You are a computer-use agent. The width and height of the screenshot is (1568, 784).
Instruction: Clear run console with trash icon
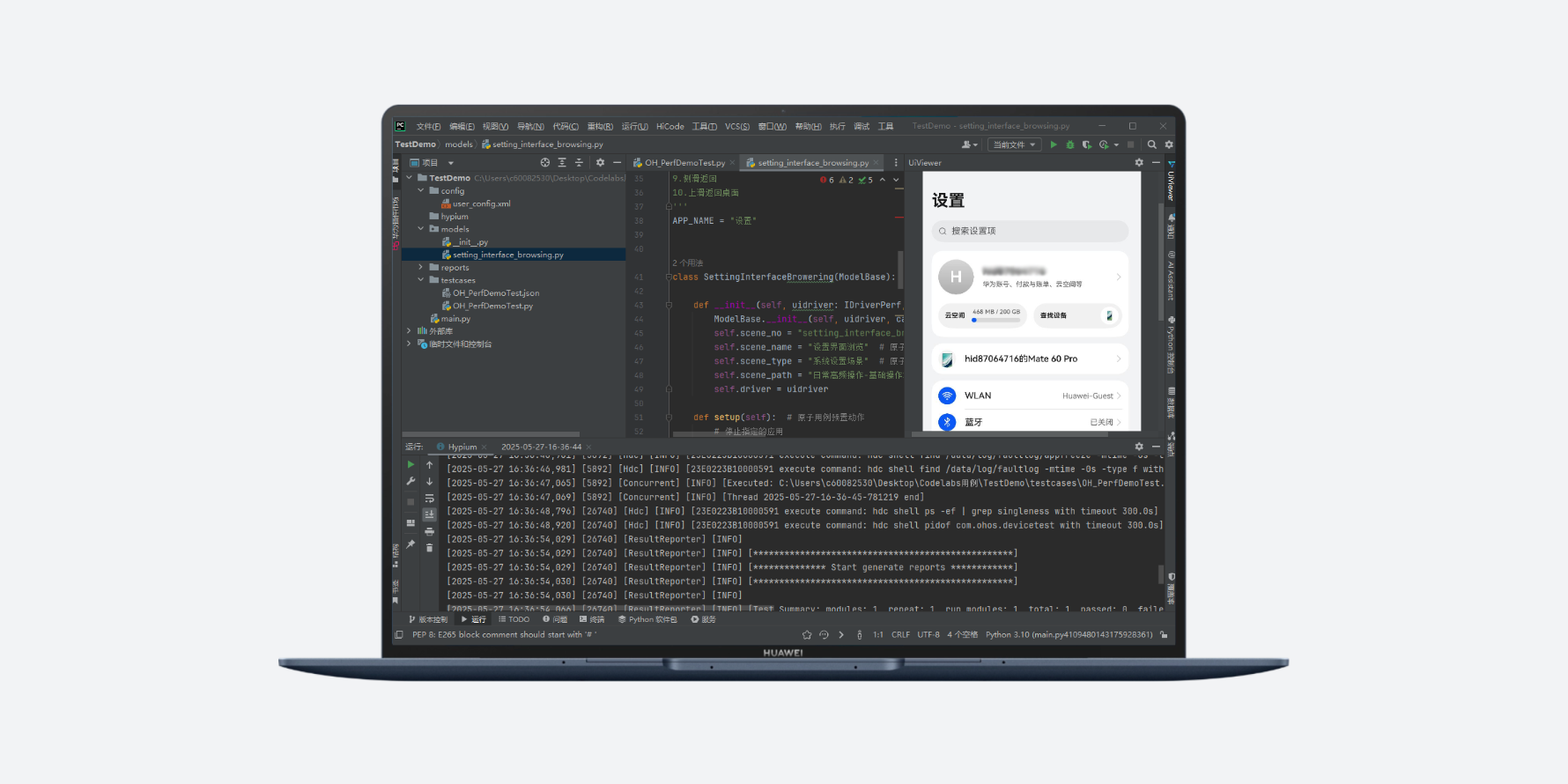pos(429,548)
